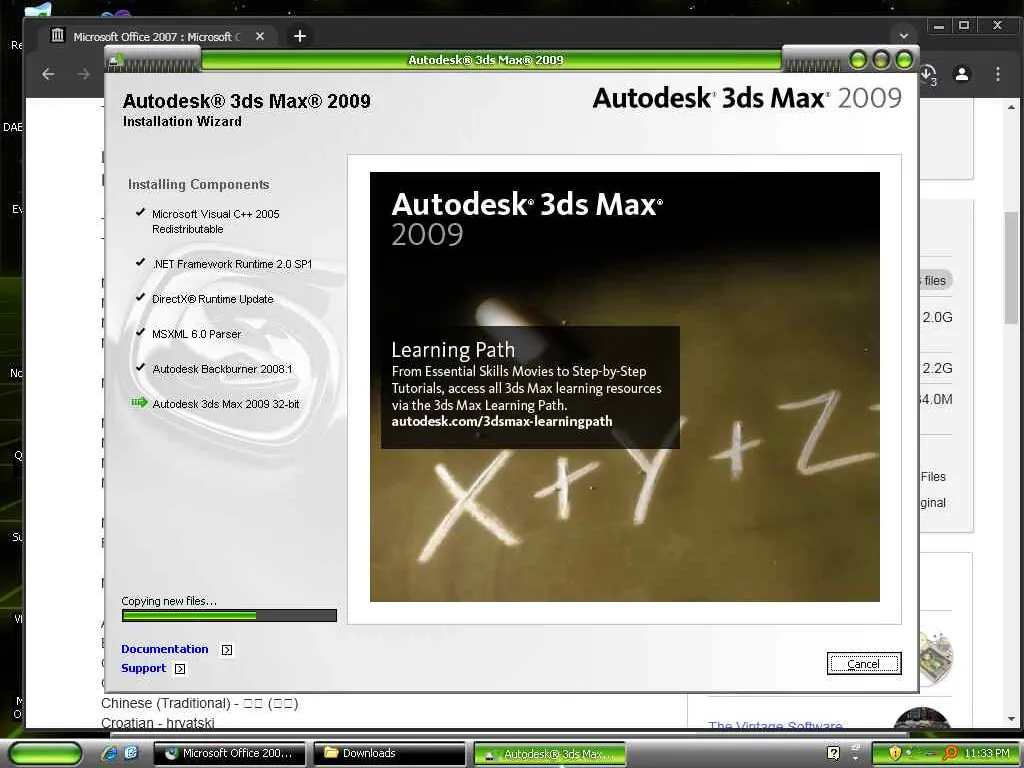
Task: Click the 2.2G file size in browser page
Action: (x=937, y=368)
